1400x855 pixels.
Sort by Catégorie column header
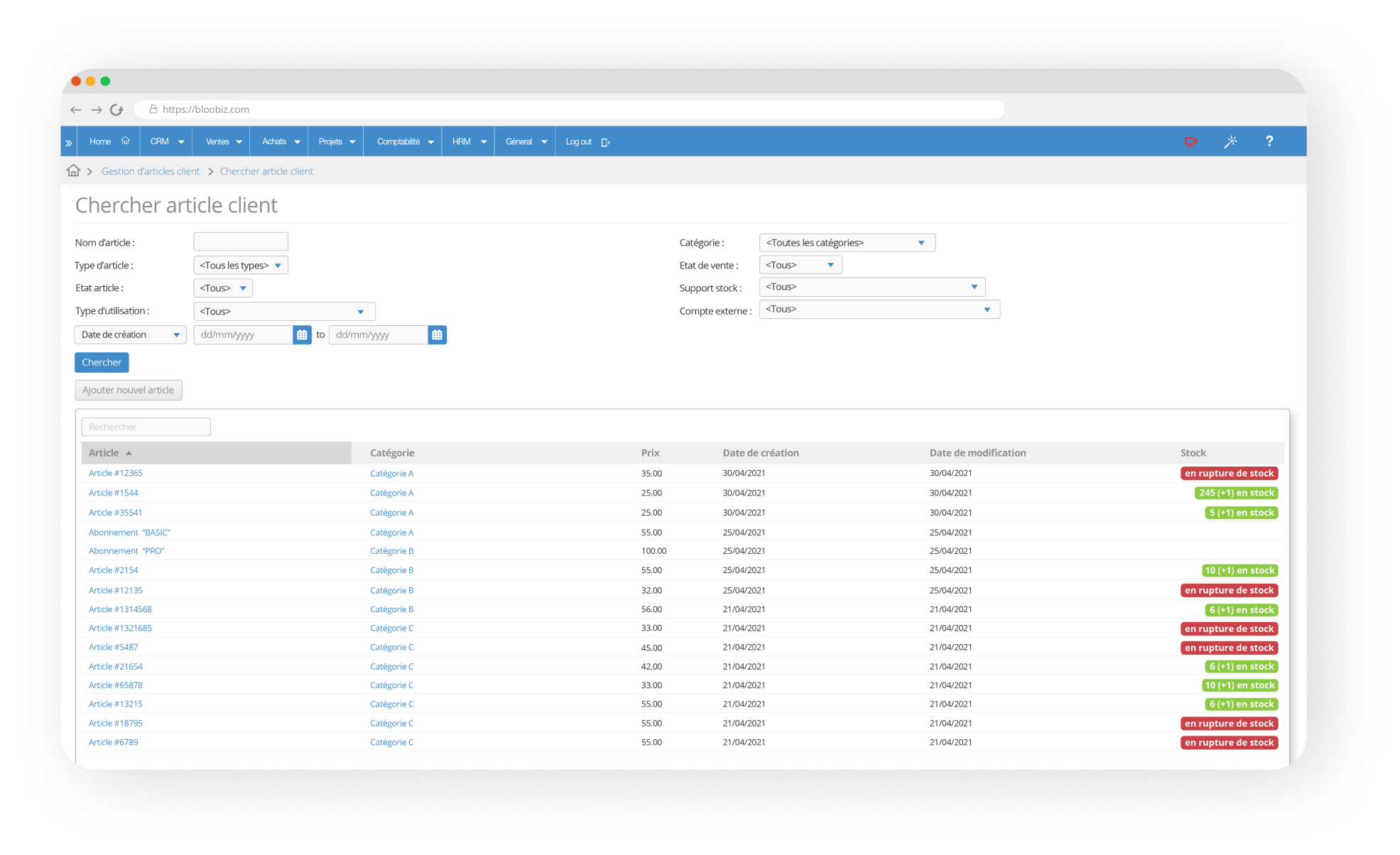(392, 453)
